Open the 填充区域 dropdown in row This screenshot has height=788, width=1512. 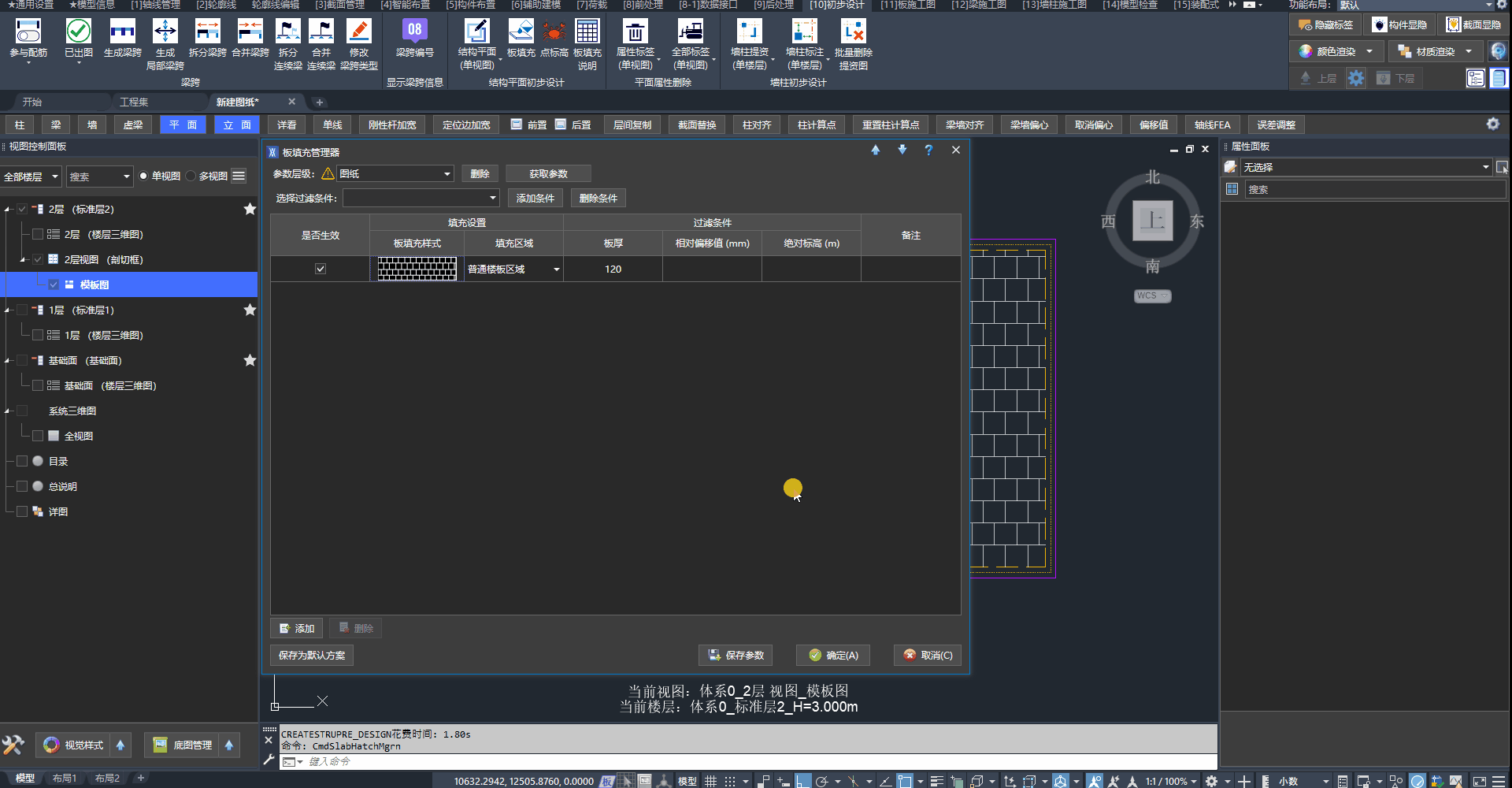tap(556, 269)
